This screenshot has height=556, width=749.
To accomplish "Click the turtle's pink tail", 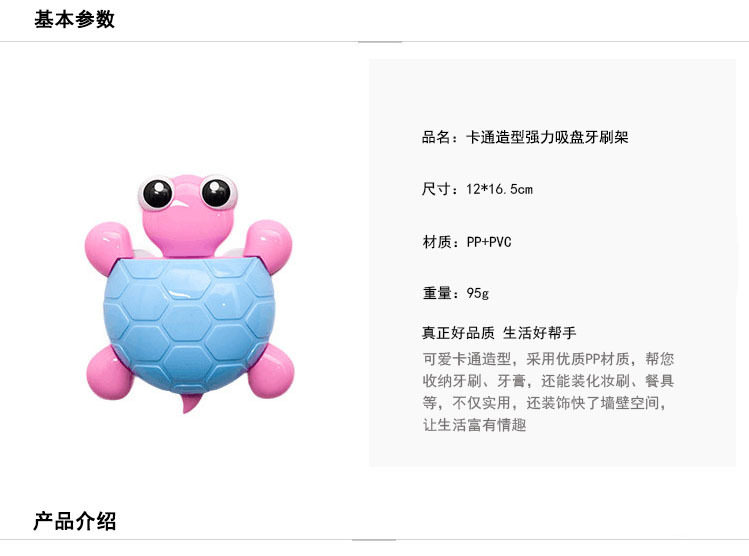I will coord(190,404).
